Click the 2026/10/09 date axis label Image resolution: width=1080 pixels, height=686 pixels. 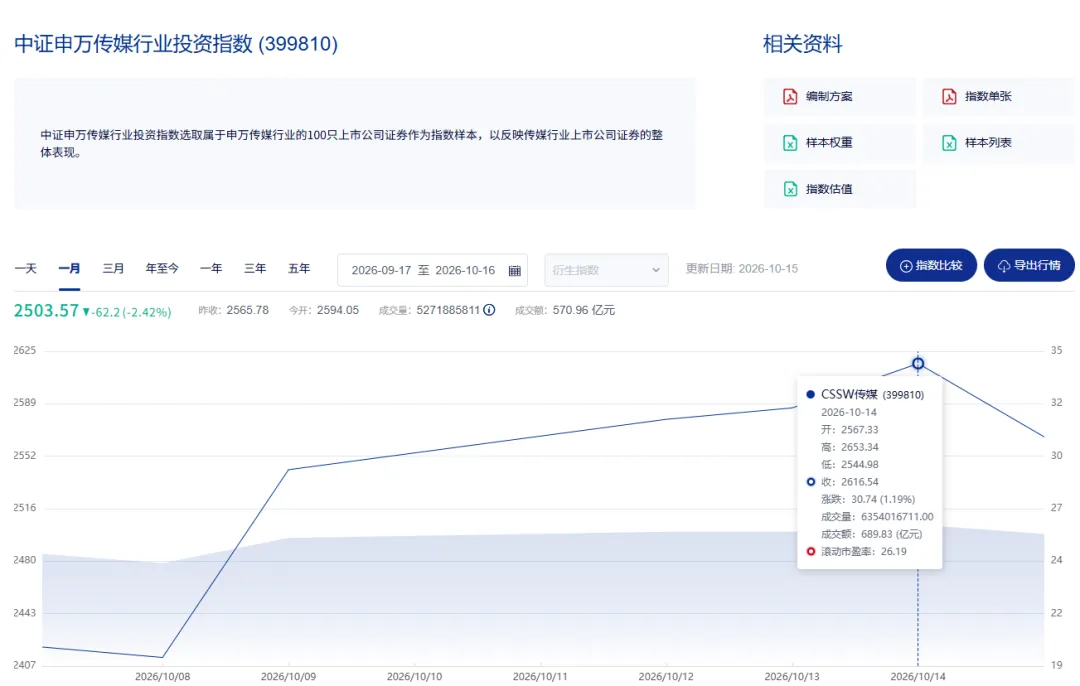click(288, 676)
